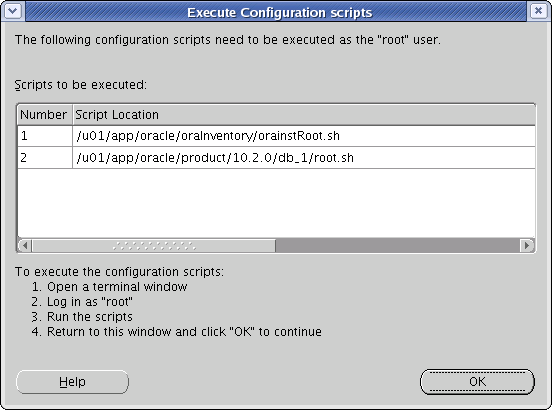This screenshot has height=410, width=552.
Task: Click the right scroll arrow of script list
Action: (x=527, y=245)
